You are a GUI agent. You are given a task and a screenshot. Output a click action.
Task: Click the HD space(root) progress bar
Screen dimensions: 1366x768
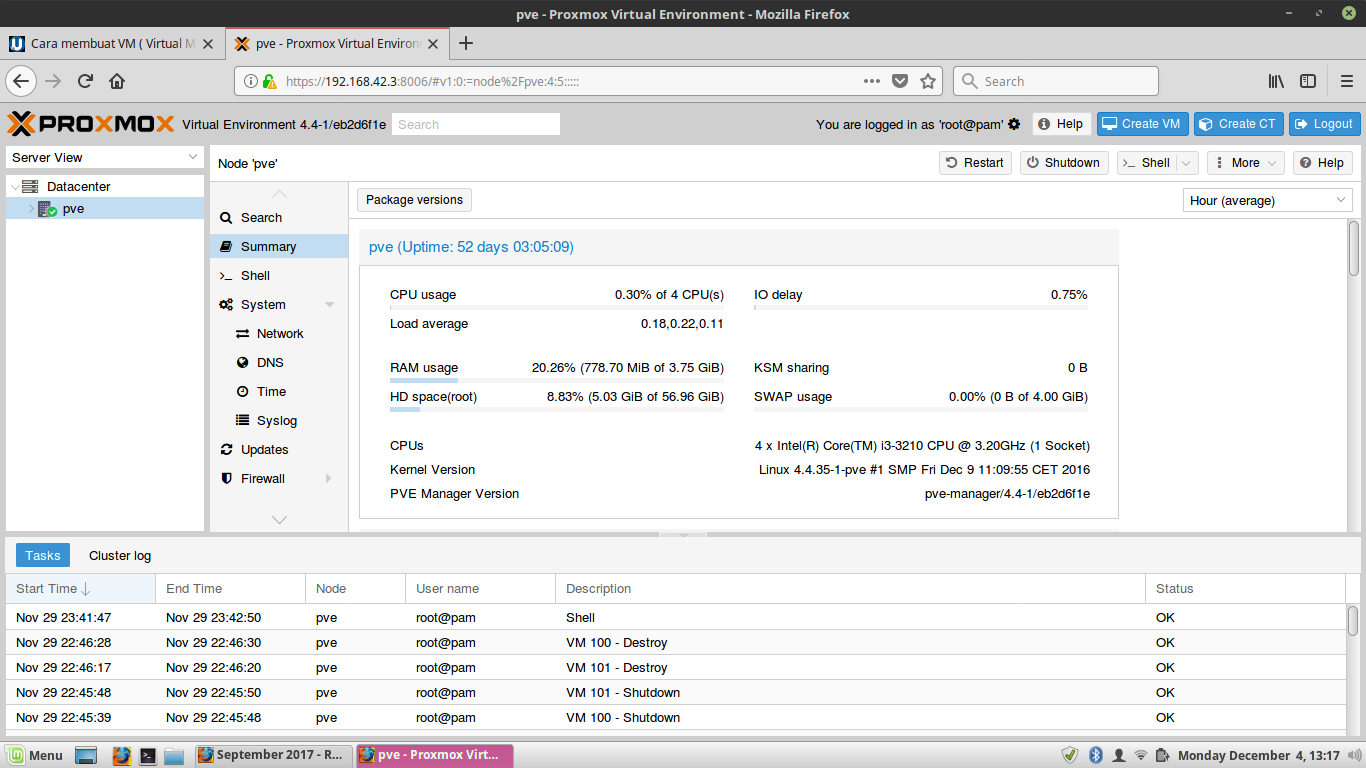click(x=557, y=410)
